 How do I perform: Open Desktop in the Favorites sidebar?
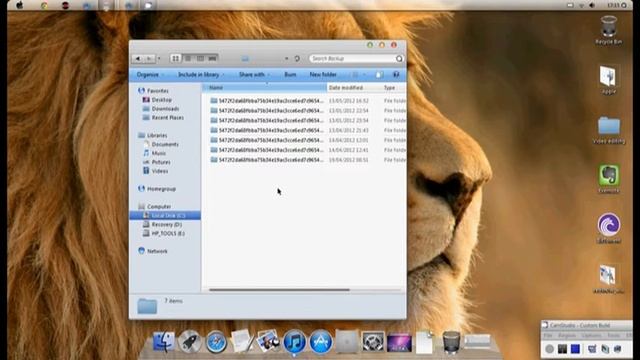pos(157,100)
